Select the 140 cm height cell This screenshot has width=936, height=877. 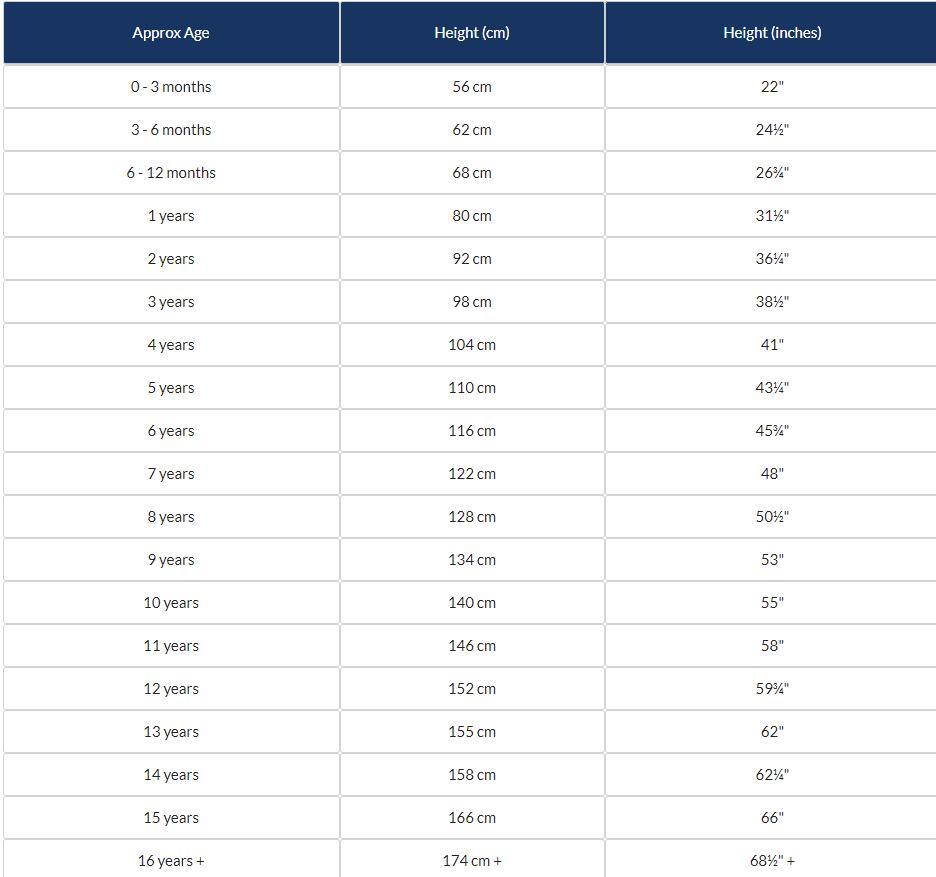tap(472, 603)
